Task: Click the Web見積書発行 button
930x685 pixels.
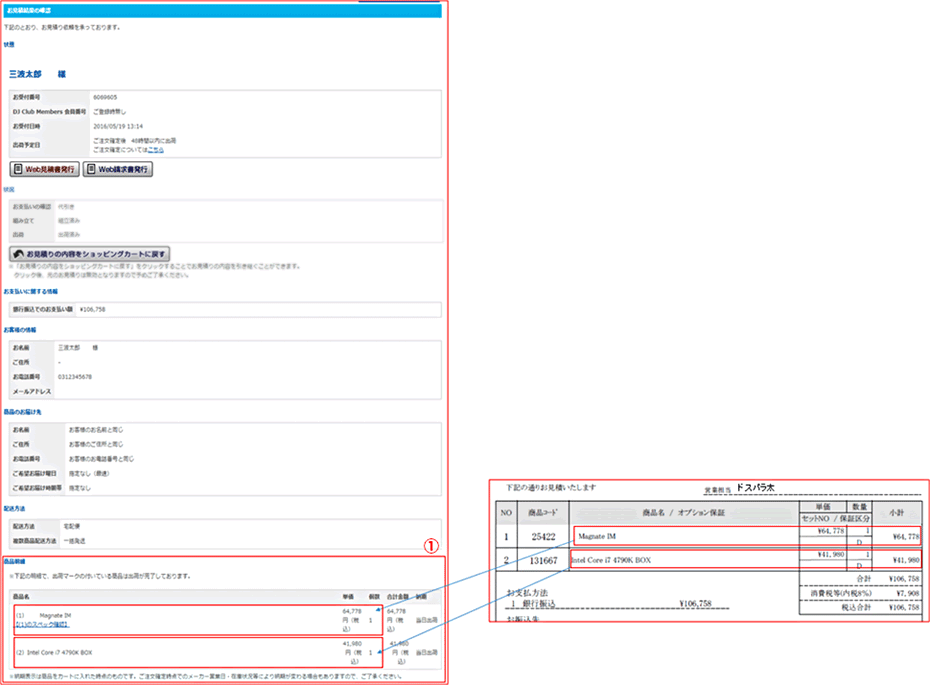Action: 44,169
